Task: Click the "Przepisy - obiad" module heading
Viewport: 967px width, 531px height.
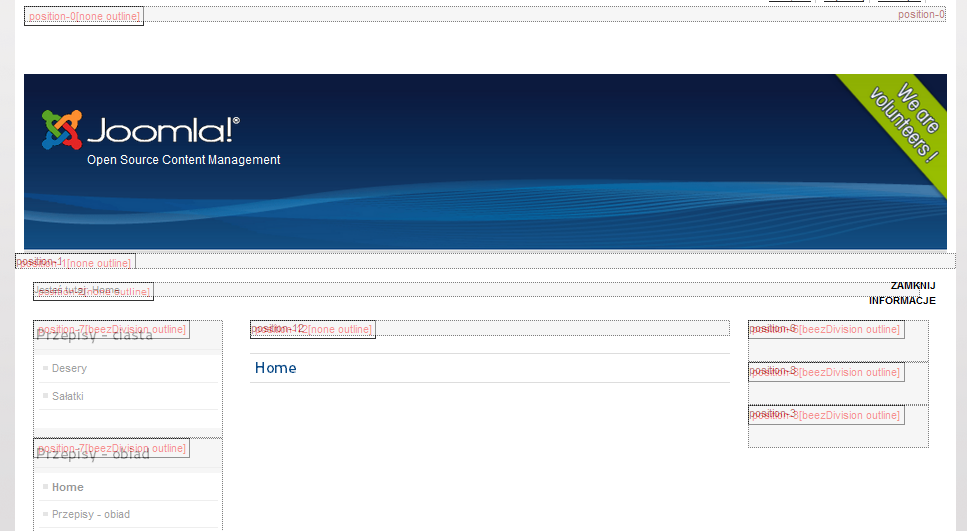Action: (x=93, y=454)
